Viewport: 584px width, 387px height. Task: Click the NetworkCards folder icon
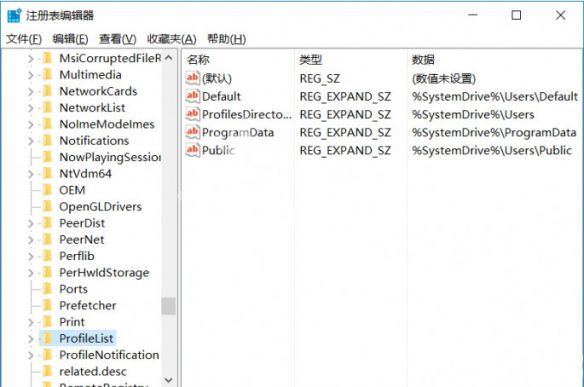pos(47,91)
